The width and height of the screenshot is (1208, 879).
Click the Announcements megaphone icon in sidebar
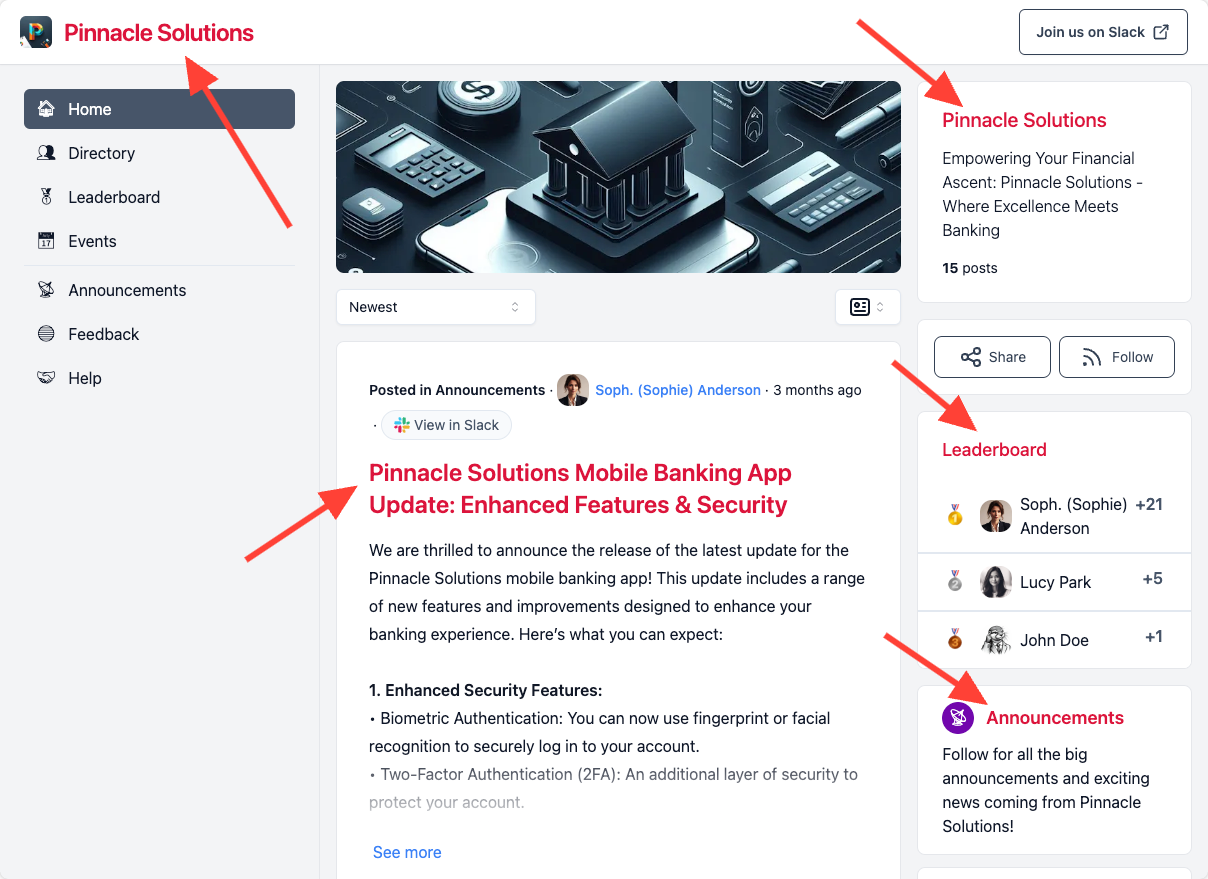(46, 289)
